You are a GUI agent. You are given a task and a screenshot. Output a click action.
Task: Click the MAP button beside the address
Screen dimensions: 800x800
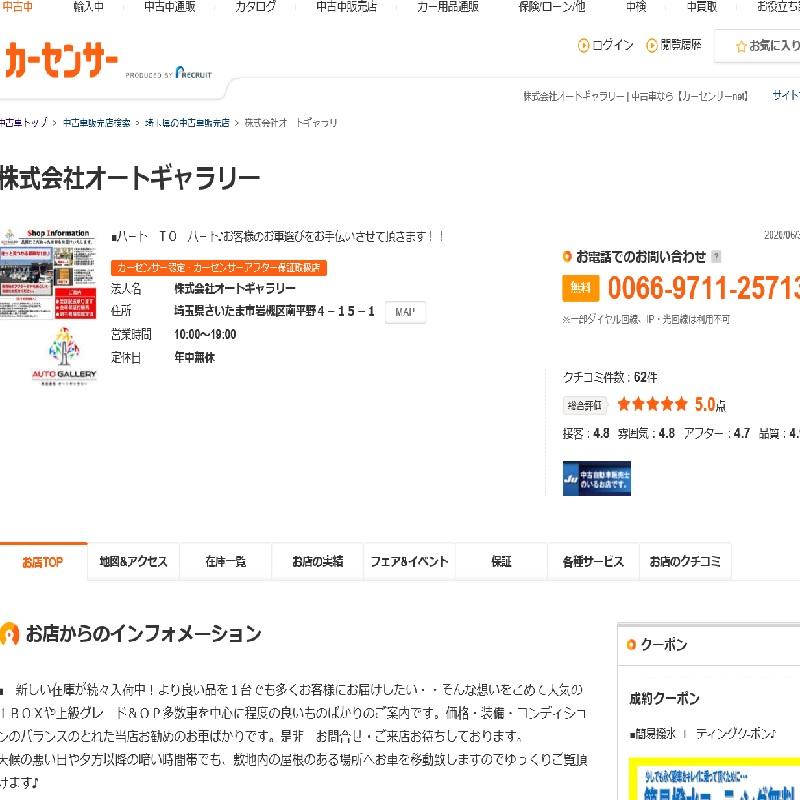tap(405, 312)
